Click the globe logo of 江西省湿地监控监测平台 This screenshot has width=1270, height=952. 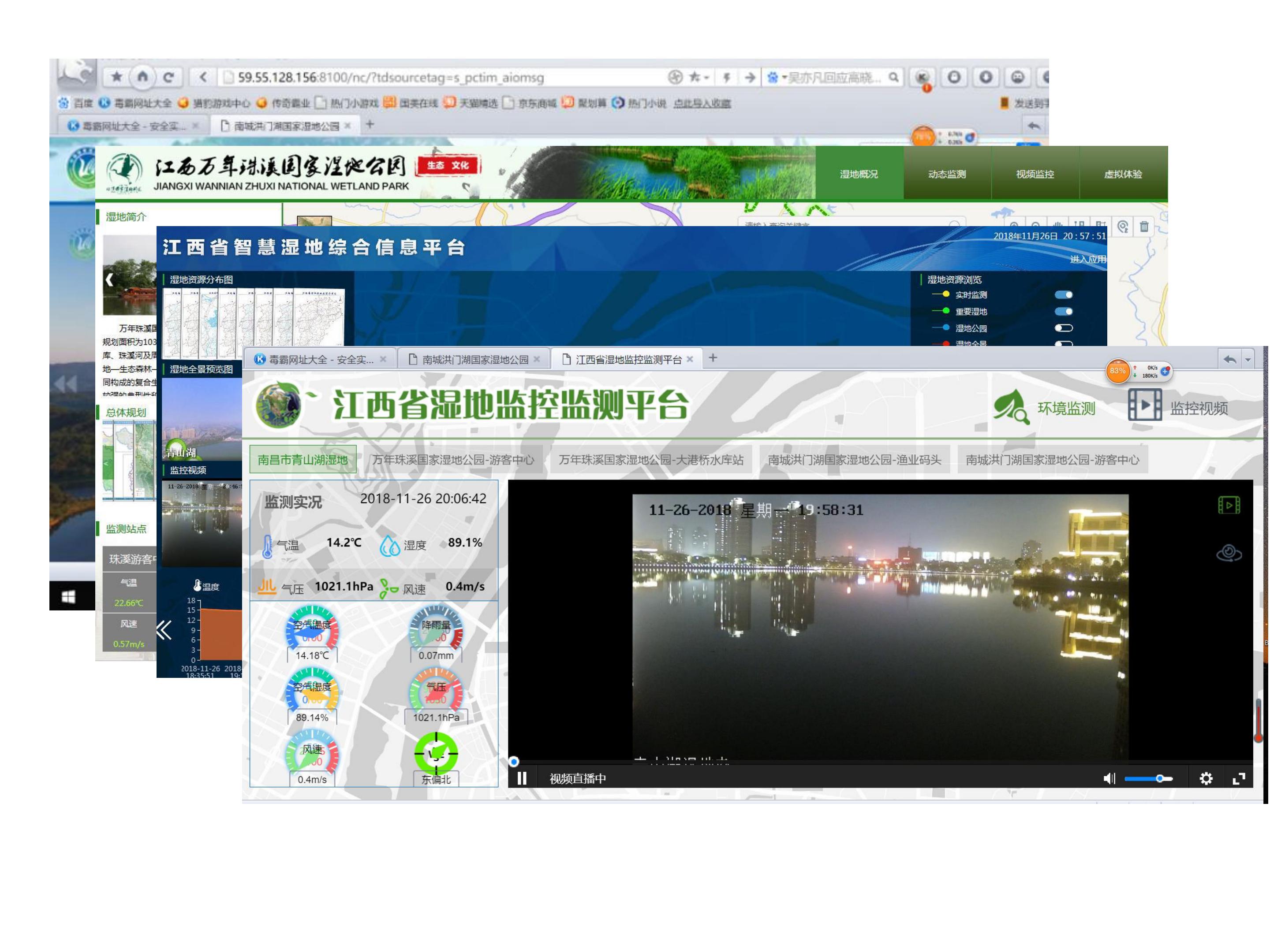coord(278,405)
